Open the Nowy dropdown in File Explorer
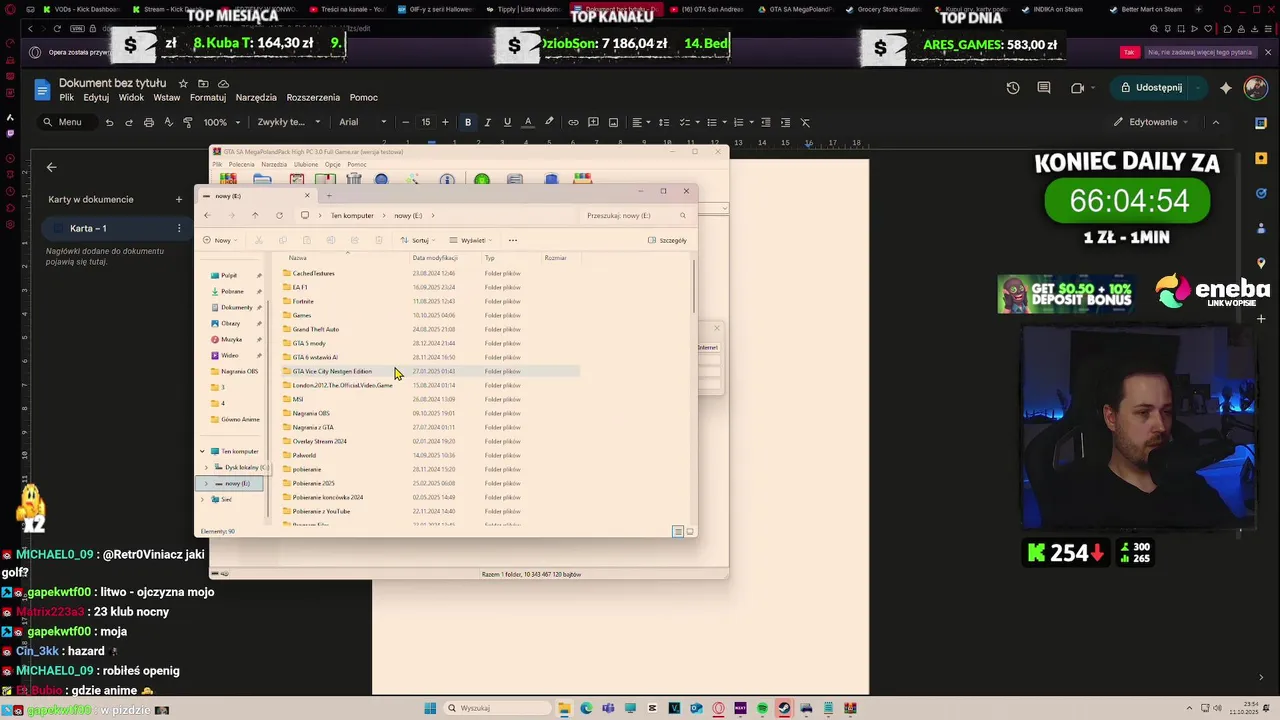 [222, 240]
